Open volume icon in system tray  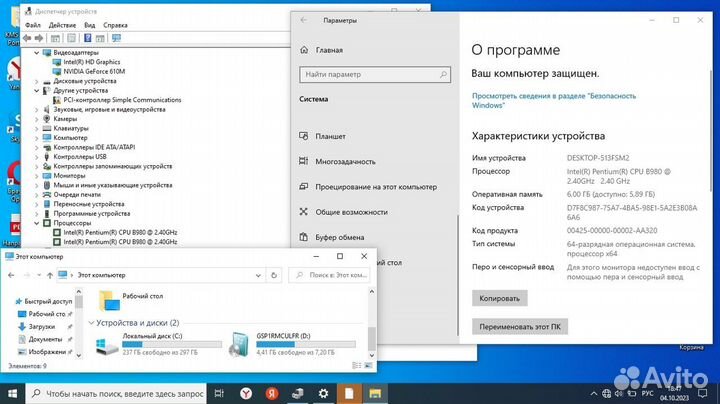pyautogui.click(x=619, y=393)
